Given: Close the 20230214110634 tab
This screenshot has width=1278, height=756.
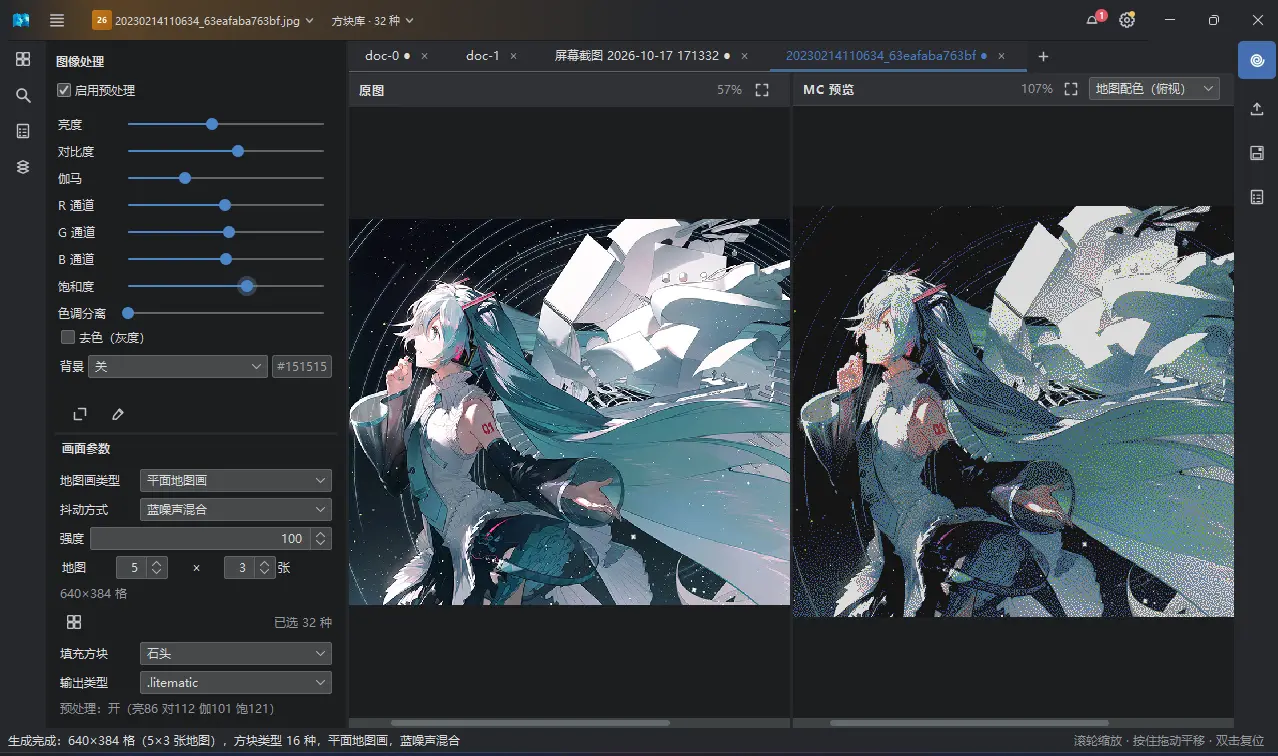Looking at the screenshot, I should click(x=1001, y=56).
